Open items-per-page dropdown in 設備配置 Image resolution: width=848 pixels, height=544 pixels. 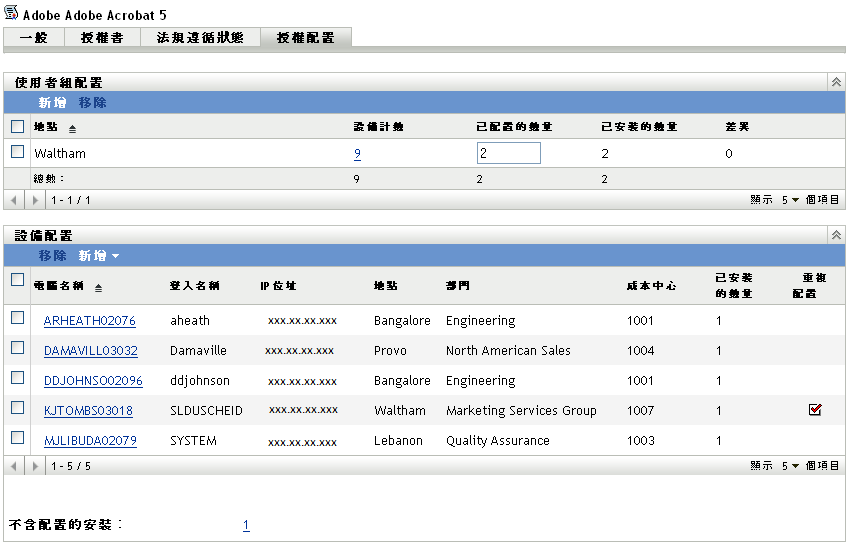[790, 466]
